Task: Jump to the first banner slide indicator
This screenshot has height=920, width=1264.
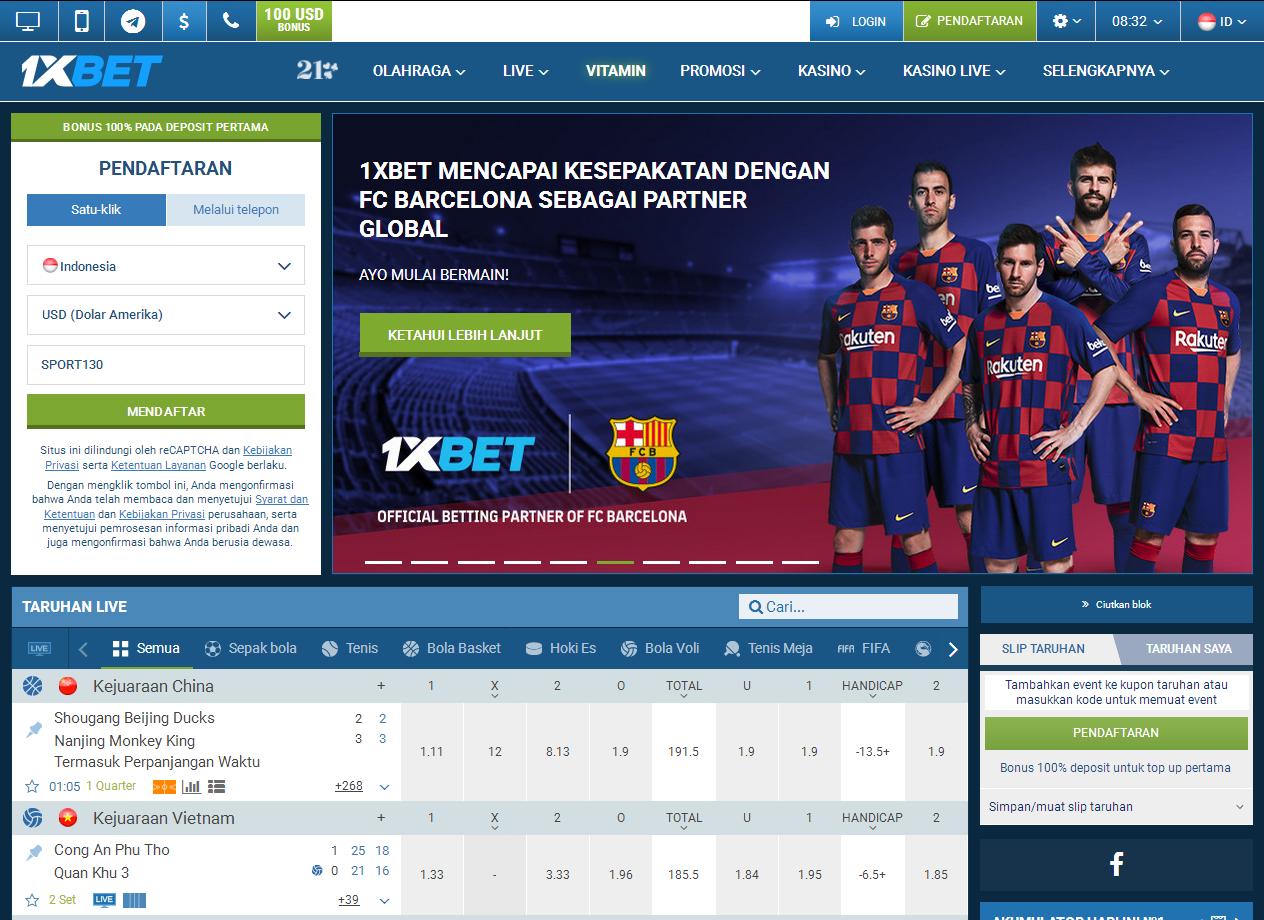Action: tap(383, 562)
